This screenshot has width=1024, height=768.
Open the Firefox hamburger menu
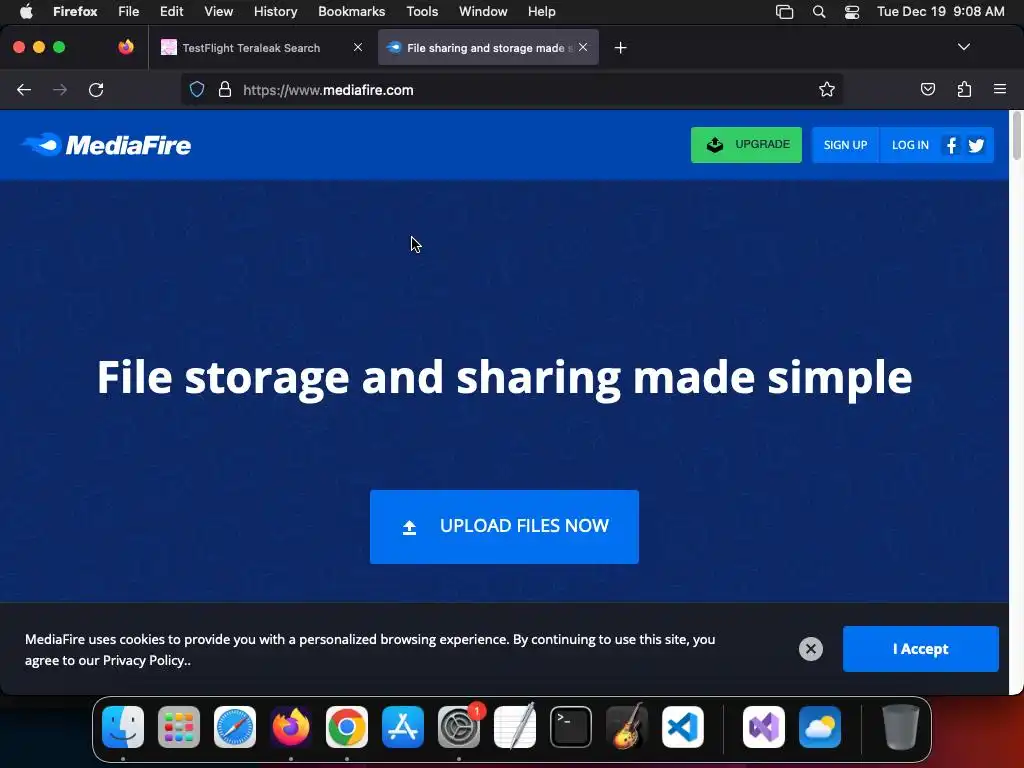1000,89
